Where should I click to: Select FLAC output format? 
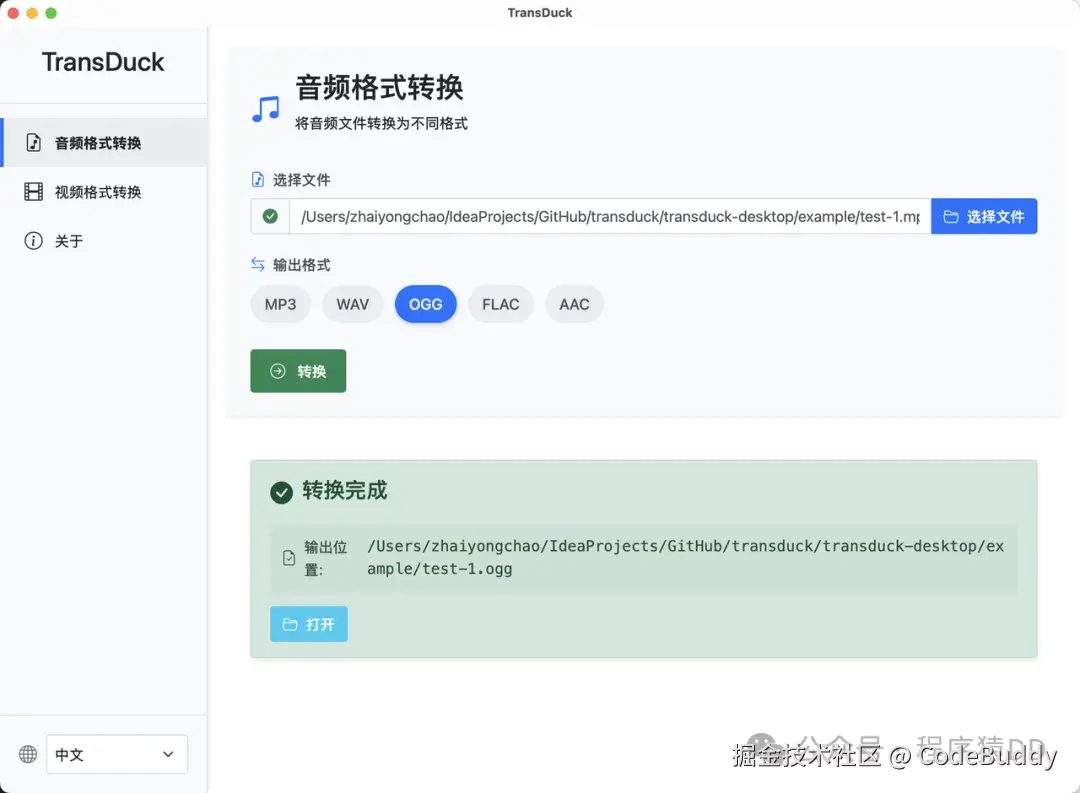501,305
